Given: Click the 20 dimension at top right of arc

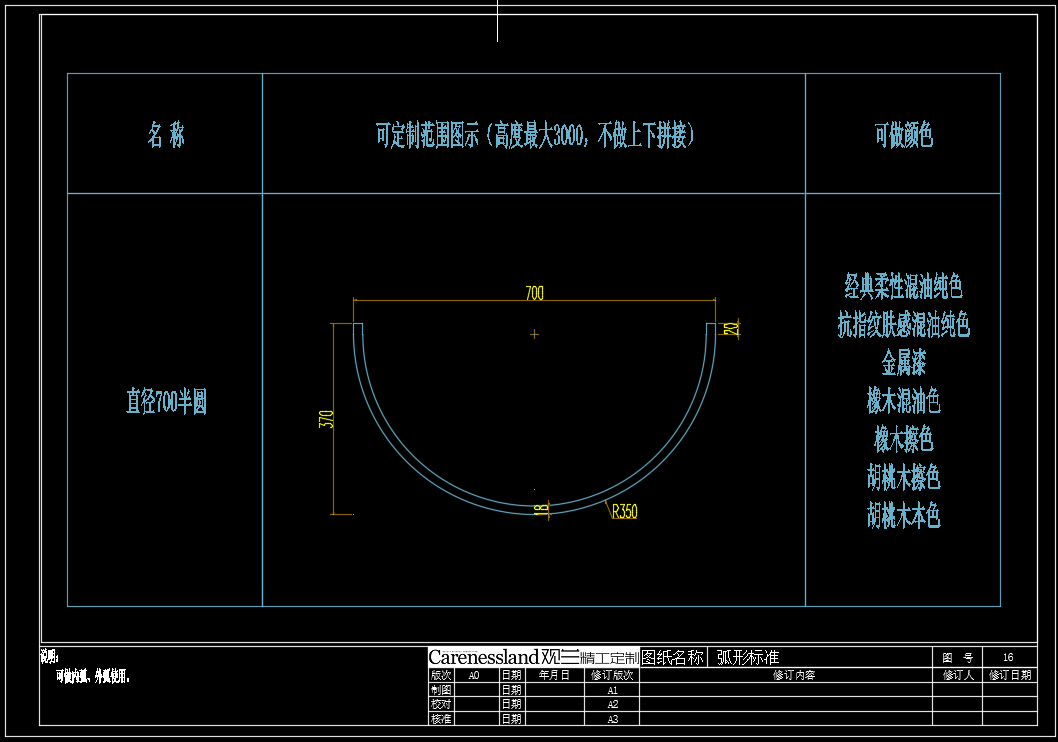Looking at the screenshot, I should [731, 328].
